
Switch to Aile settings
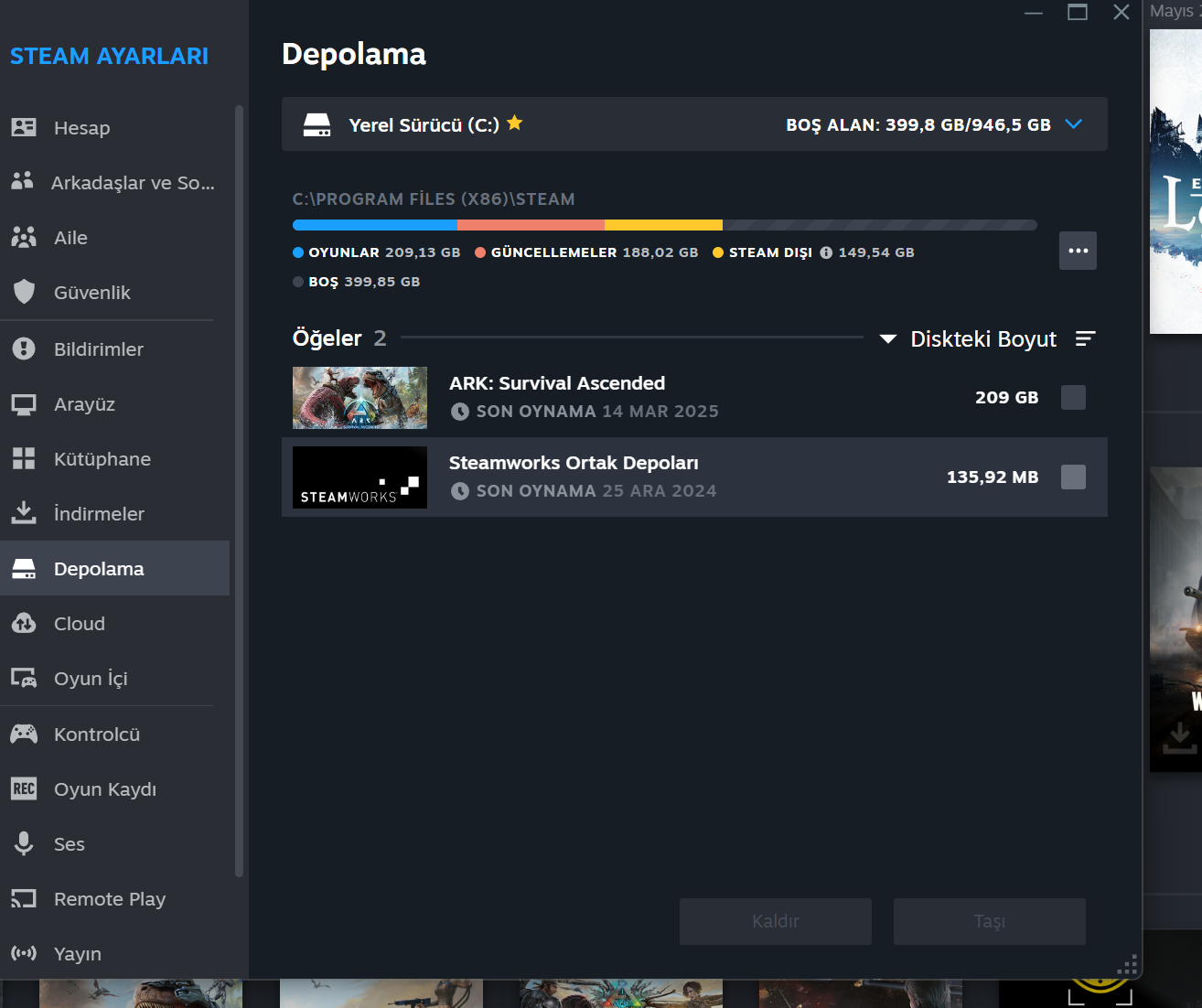115,238
